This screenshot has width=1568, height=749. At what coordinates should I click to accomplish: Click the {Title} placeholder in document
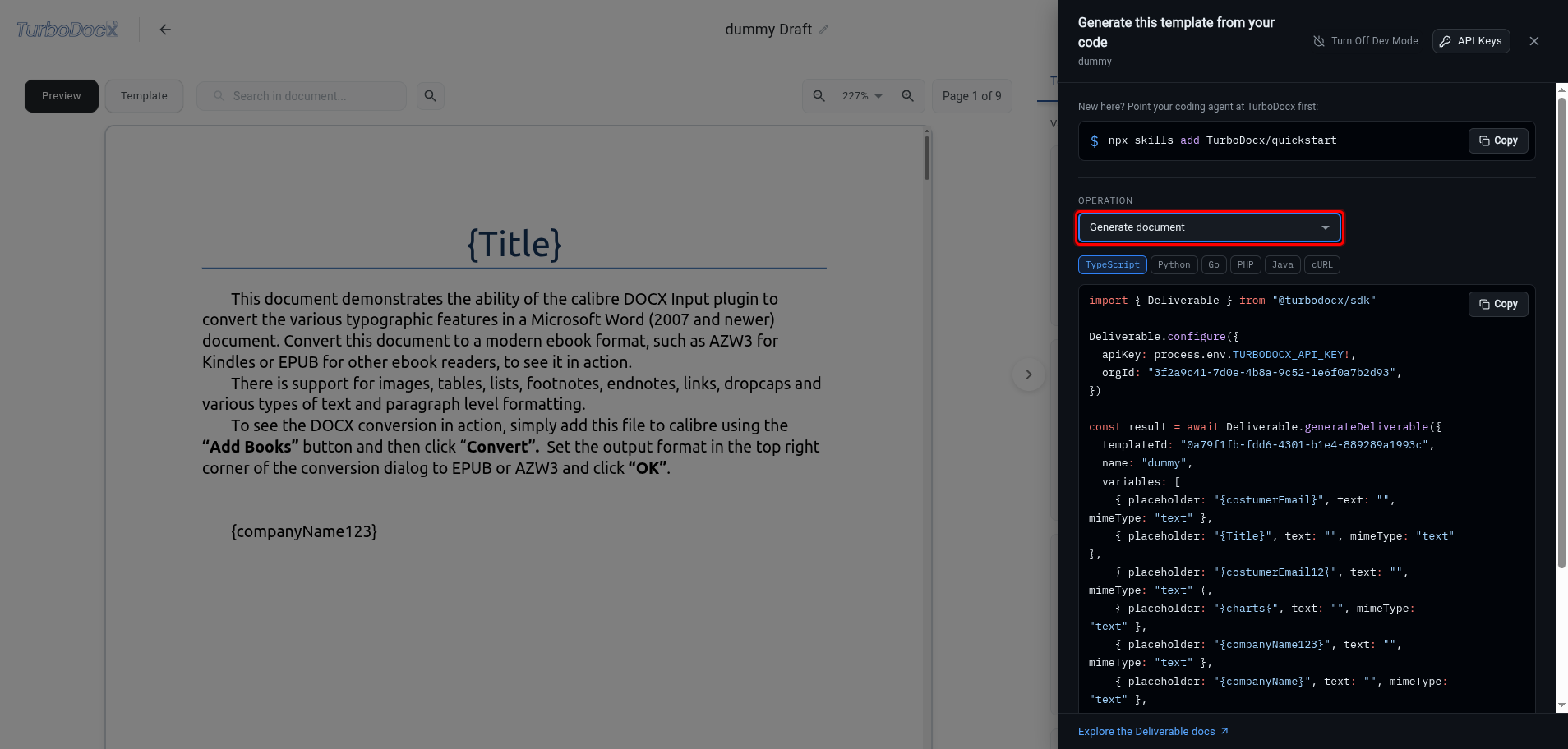514,244
